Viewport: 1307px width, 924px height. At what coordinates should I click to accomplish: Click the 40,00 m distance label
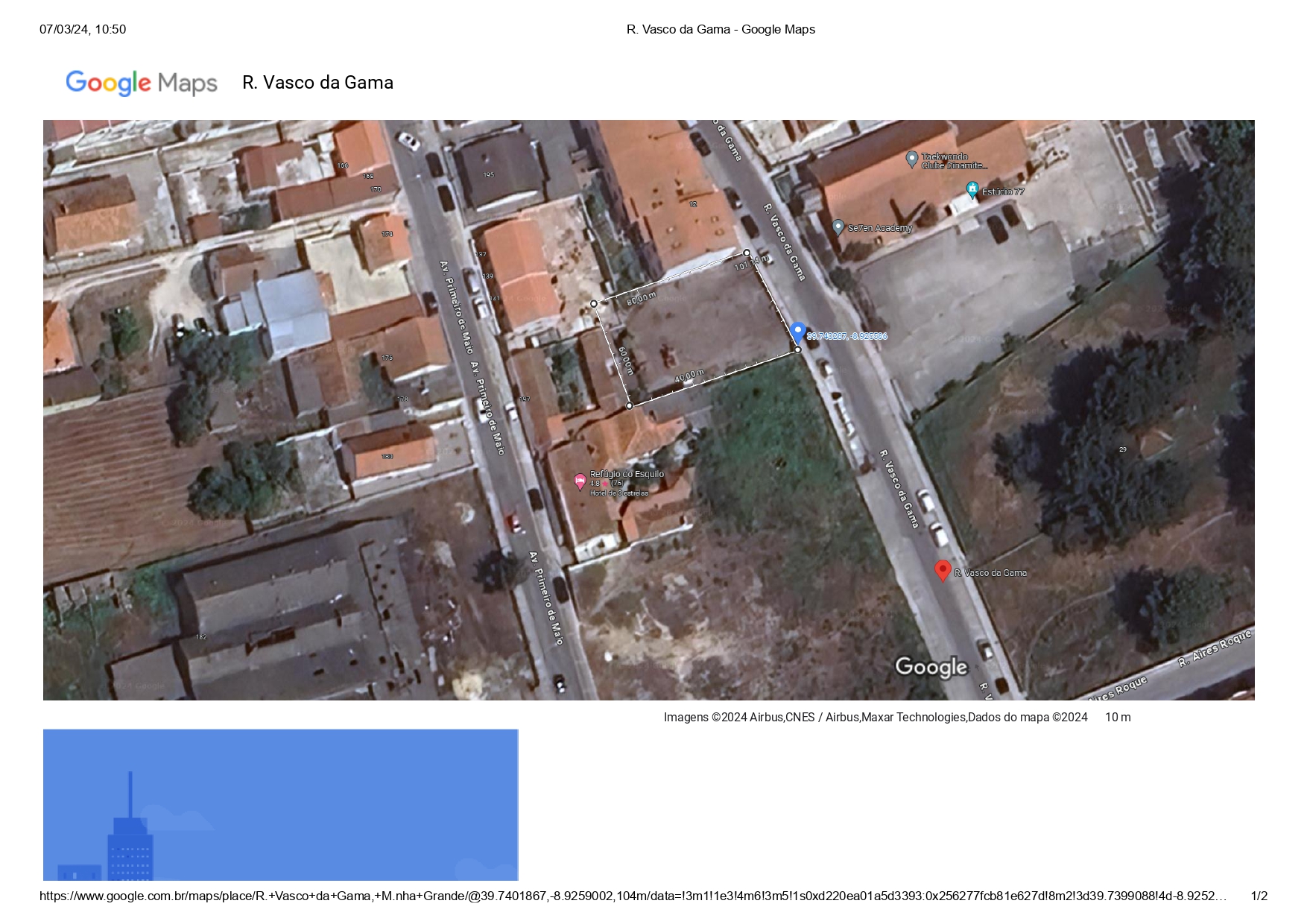coord(689,376)
